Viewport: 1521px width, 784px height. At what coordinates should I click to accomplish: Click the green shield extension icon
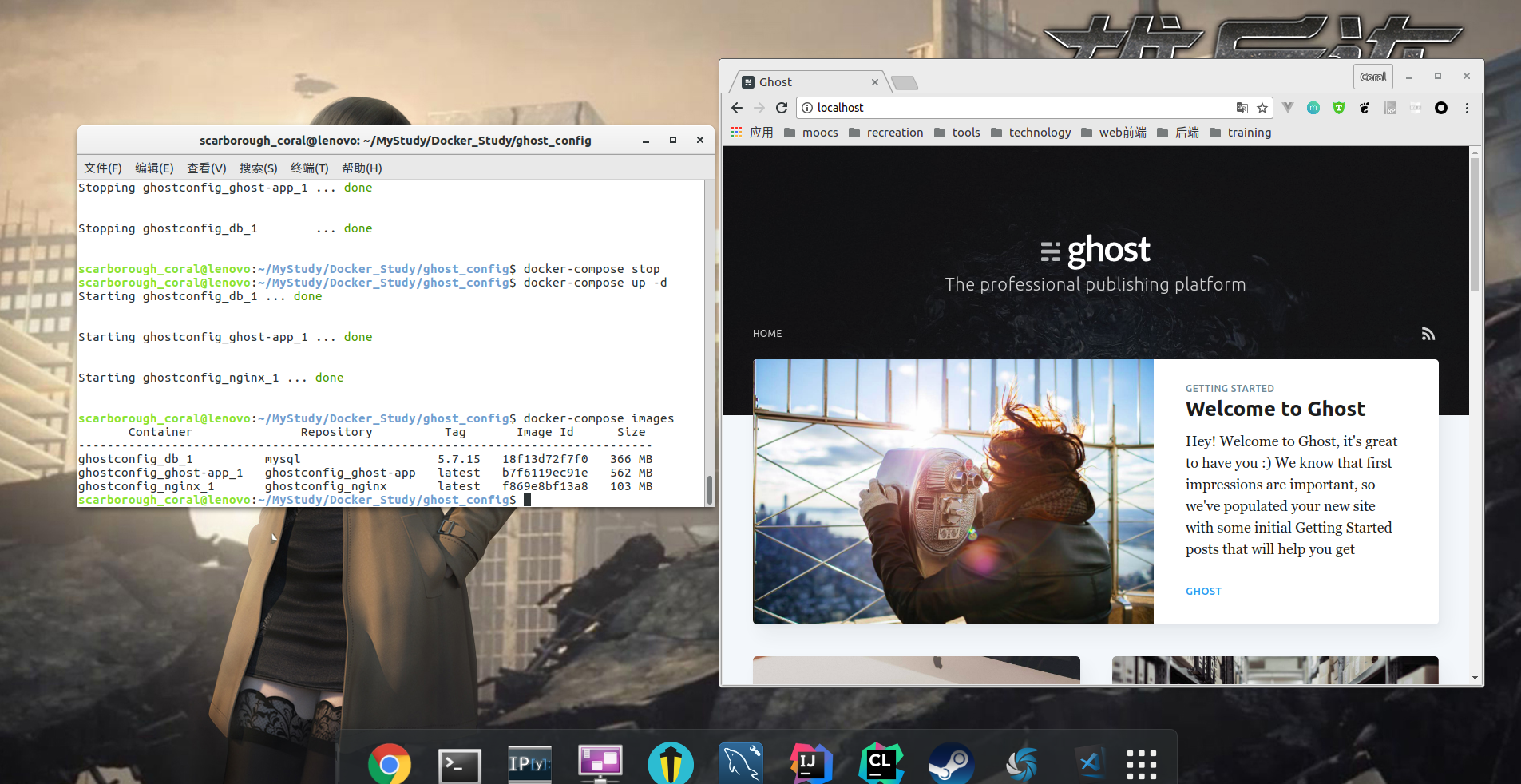1339,108
